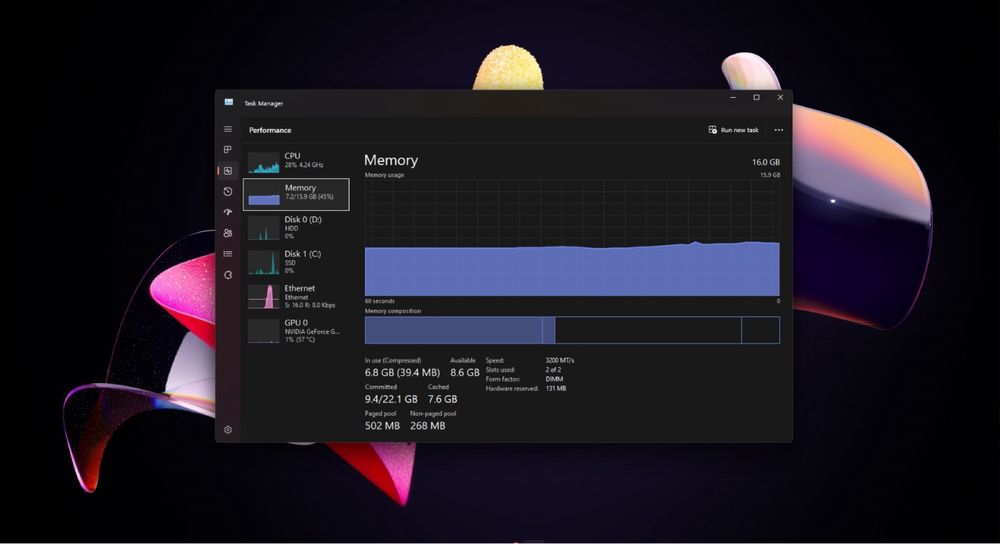Open the more options ellipsis menu
This screenshot has height=544, width=1000.
(x=779, y=130)
